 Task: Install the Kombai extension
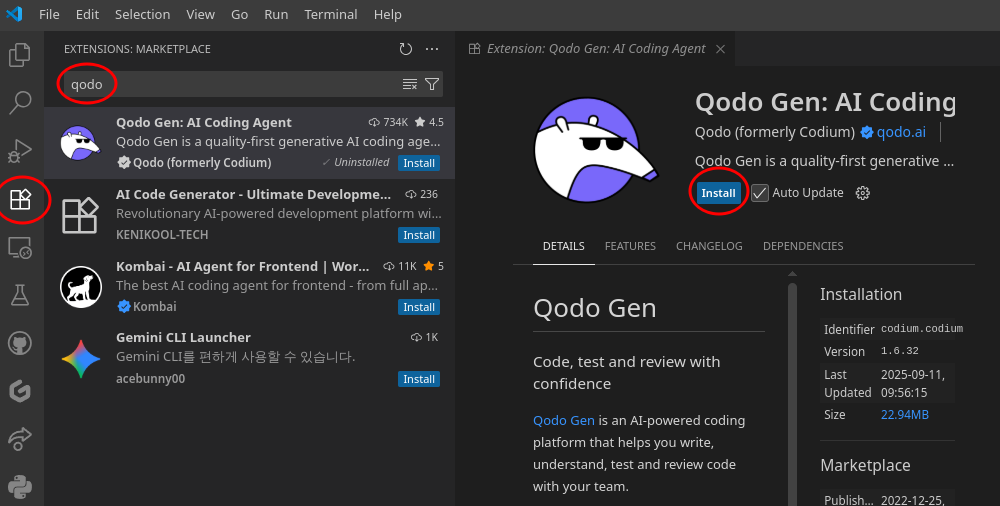[x=419, y=307]
